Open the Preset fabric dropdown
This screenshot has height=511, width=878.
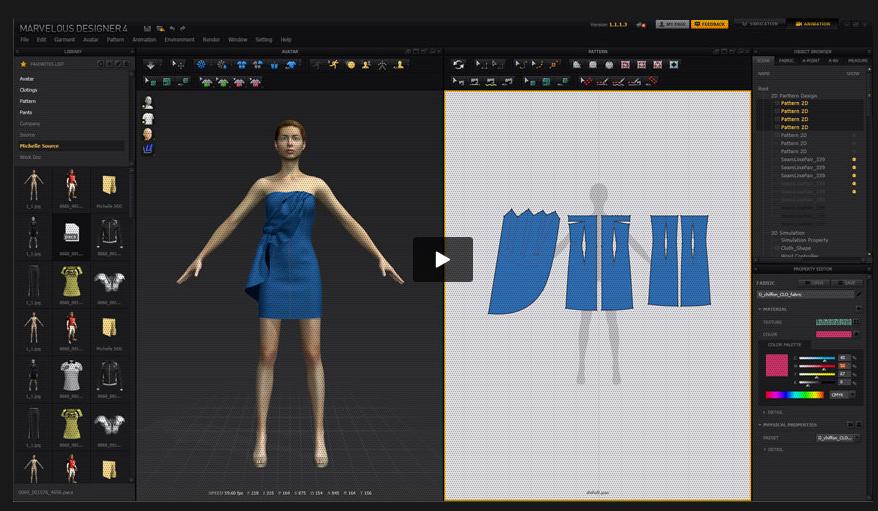pyautogui.click(x=837, y=438)
